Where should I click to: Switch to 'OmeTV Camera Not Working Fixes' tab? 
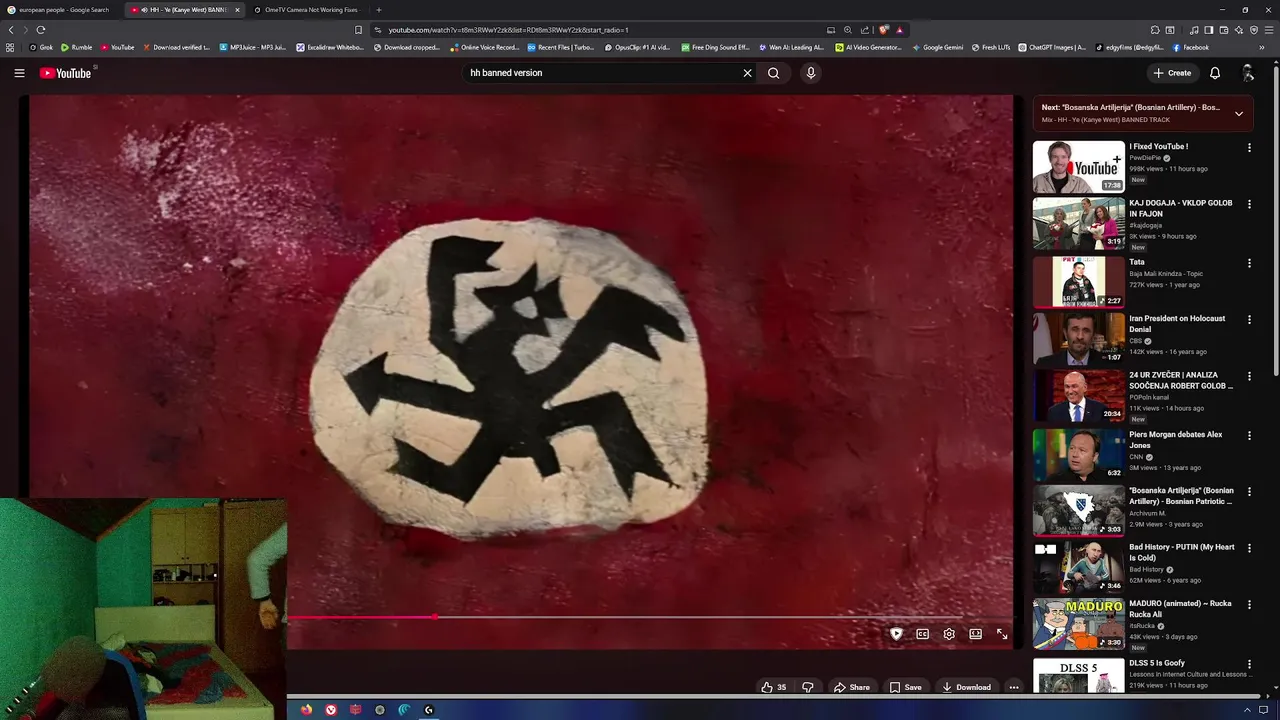(305, 9)
